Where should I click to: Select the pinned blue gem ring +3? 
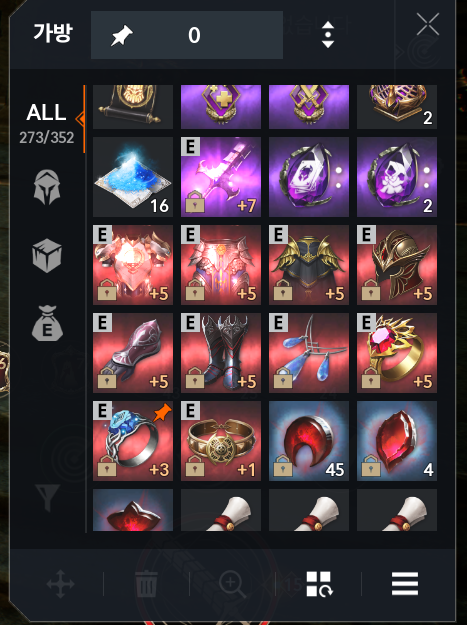[133, 441]
